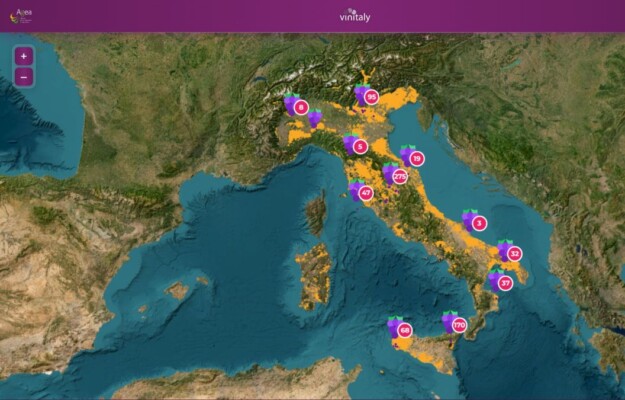Screen dimensions: 625x400
Task: Click the grape marker labeled 275
Action: pyautogui.click(x=395, y=175)
